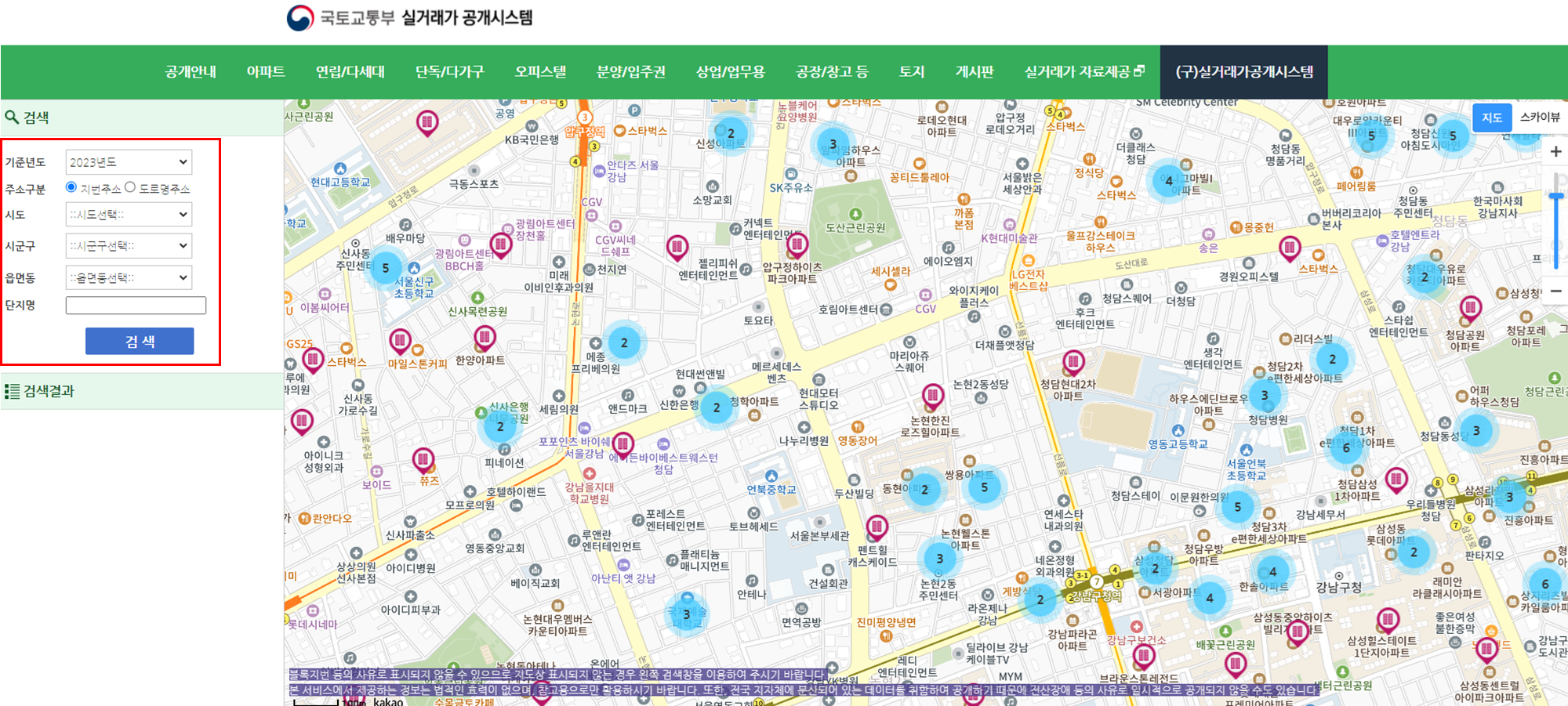The width and height of the screenshot is (1568, 706).
Task: Select the 2 cluster beside 청학아파트
Action: click(716, 407)
